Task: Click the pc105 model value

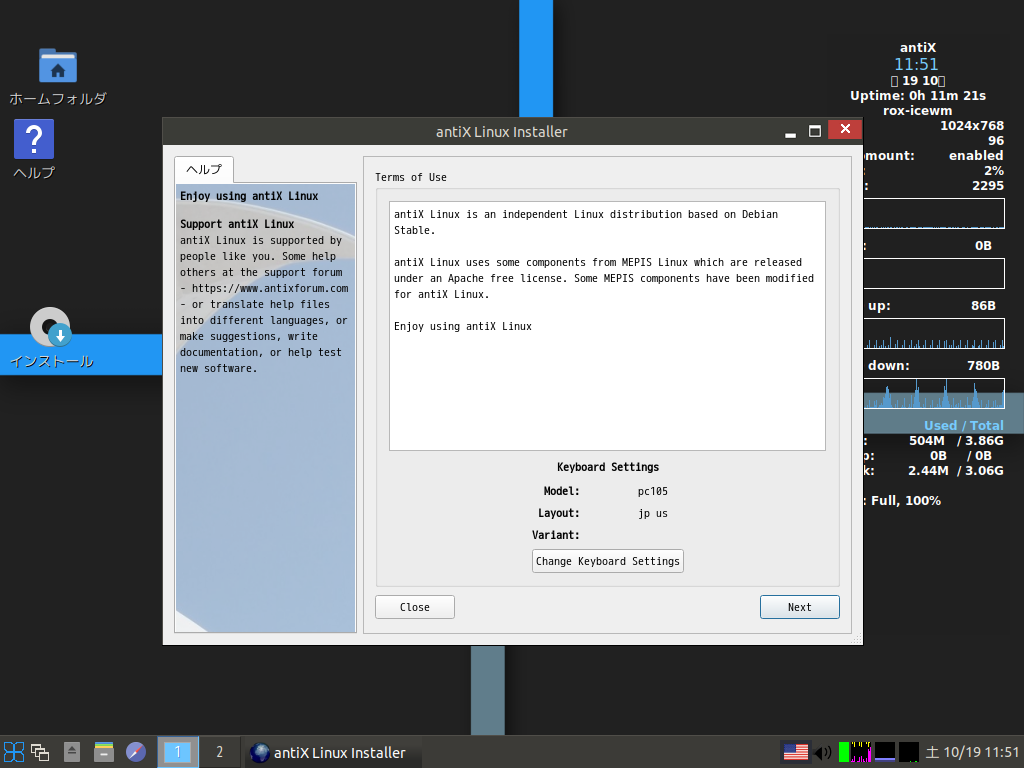Action: point(652,491)
